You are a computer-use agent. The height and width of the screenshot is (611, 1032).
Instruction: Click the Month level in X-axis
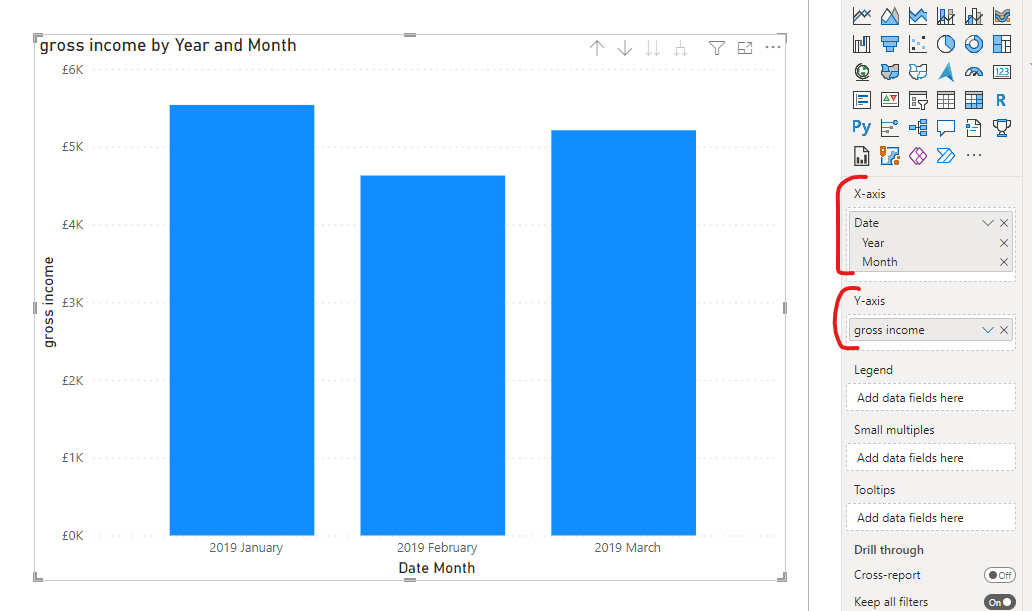[x=879, y=262]
